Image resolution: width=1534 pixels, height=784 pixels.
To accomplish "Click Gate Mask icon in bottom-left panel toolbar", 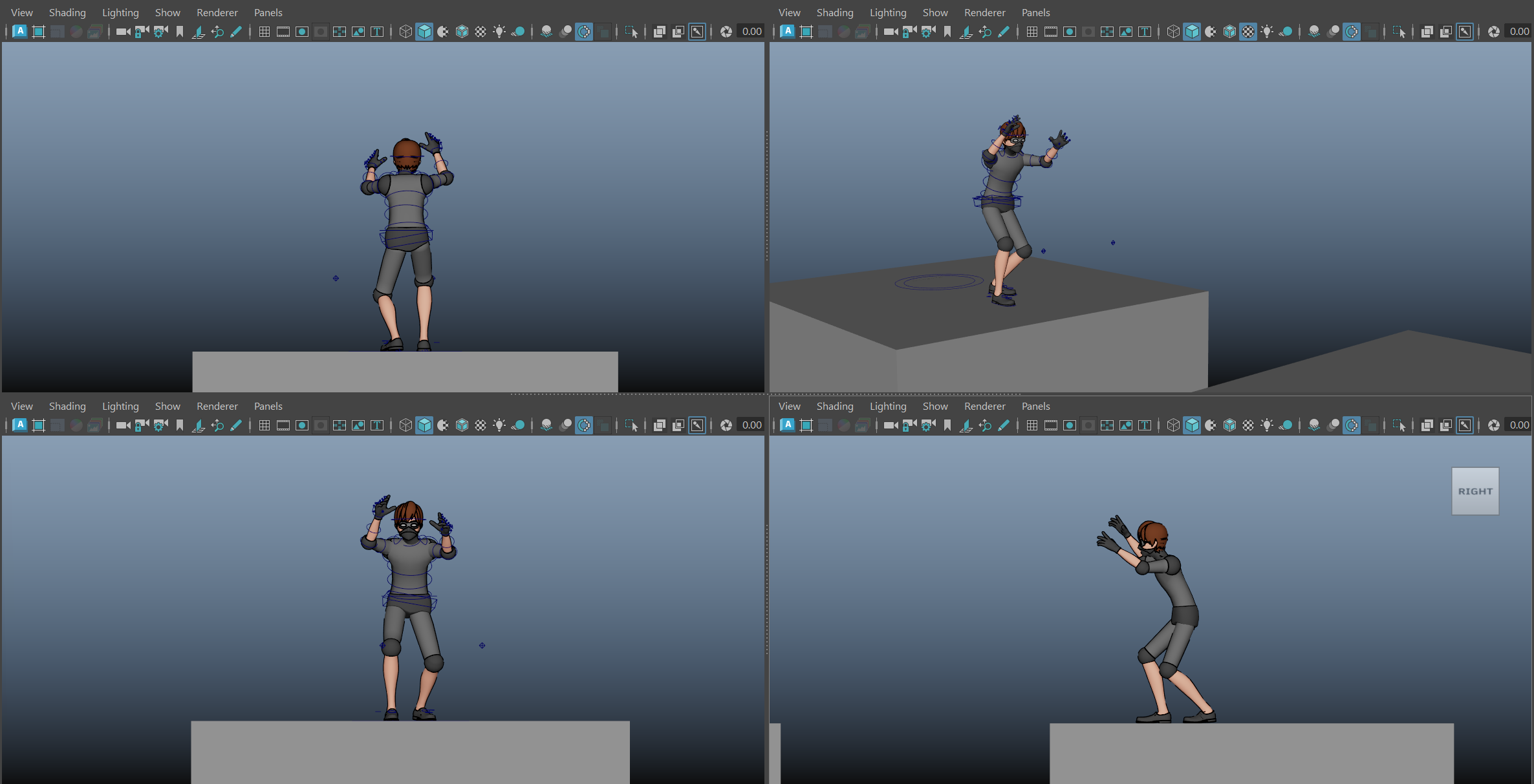I will point(320,425).
